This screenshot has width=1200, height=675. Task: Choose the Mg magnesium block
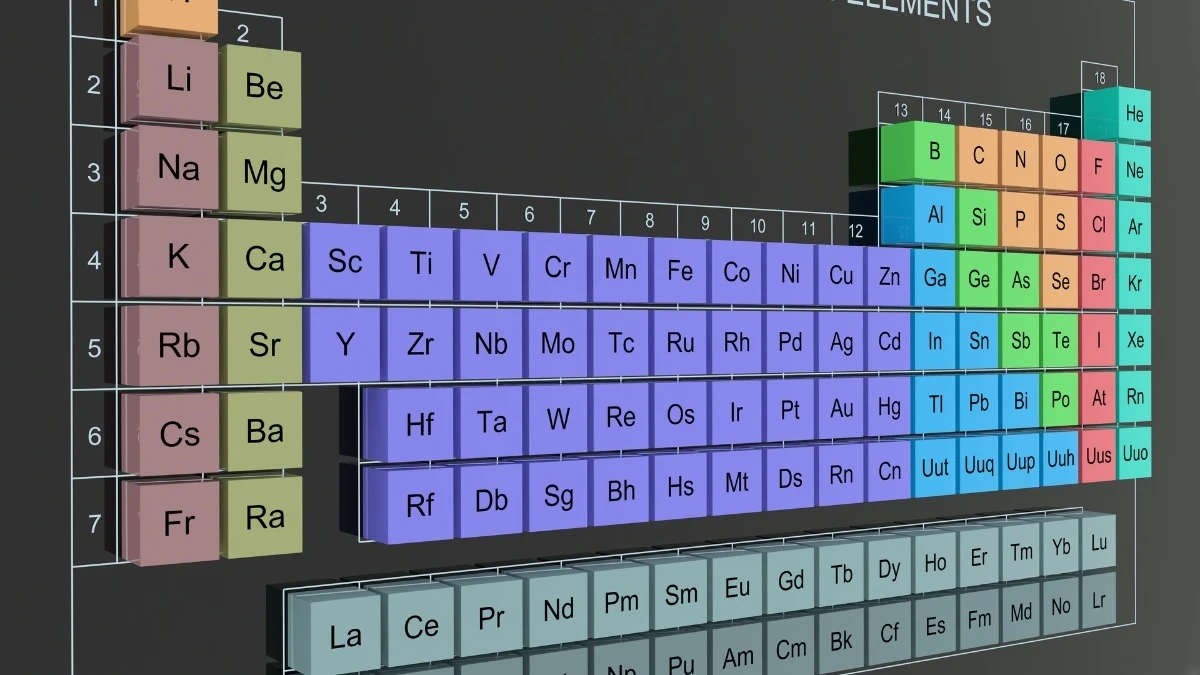pyautogui.click(x=263, y=173)
